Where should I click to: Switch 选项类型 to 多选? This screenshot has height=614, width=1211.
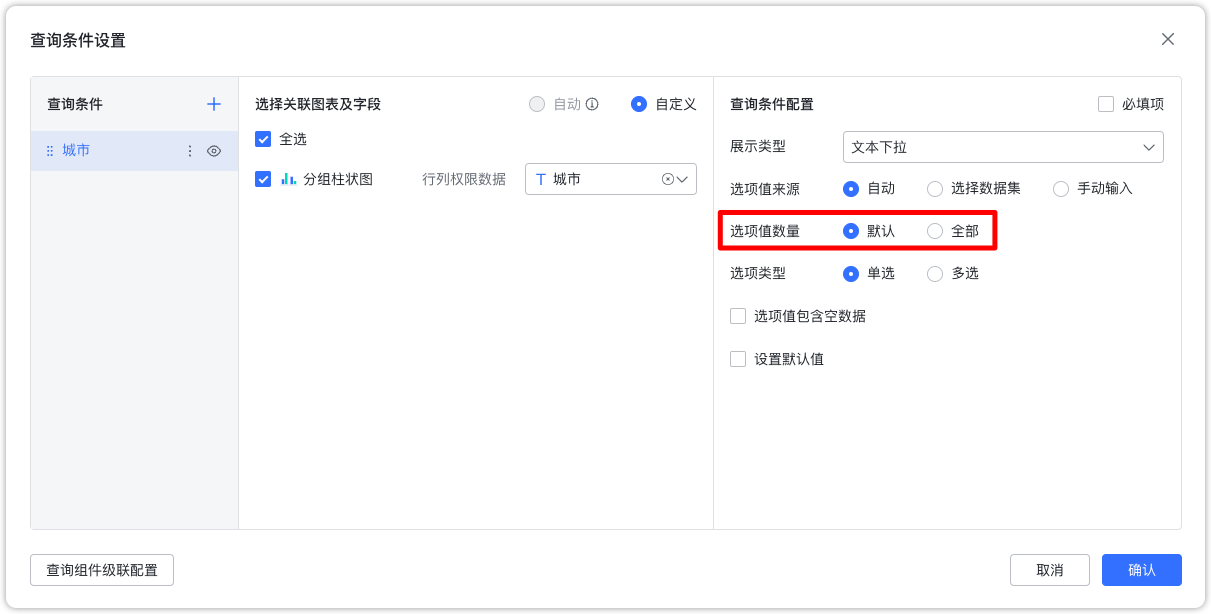934,273
